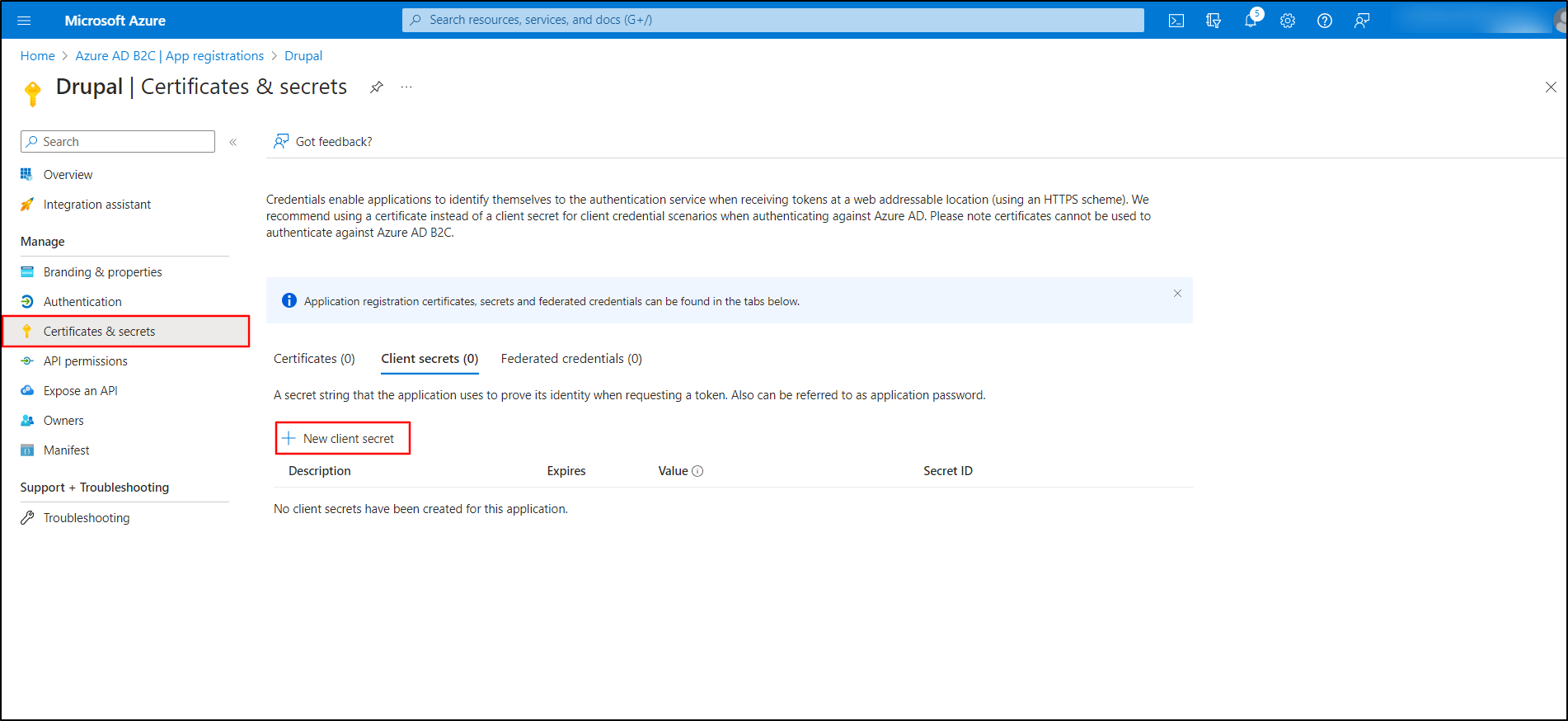Open the hamburger portal menu
The width and height of the screenshot is (1568, 721).
click(x=24, y=21)
